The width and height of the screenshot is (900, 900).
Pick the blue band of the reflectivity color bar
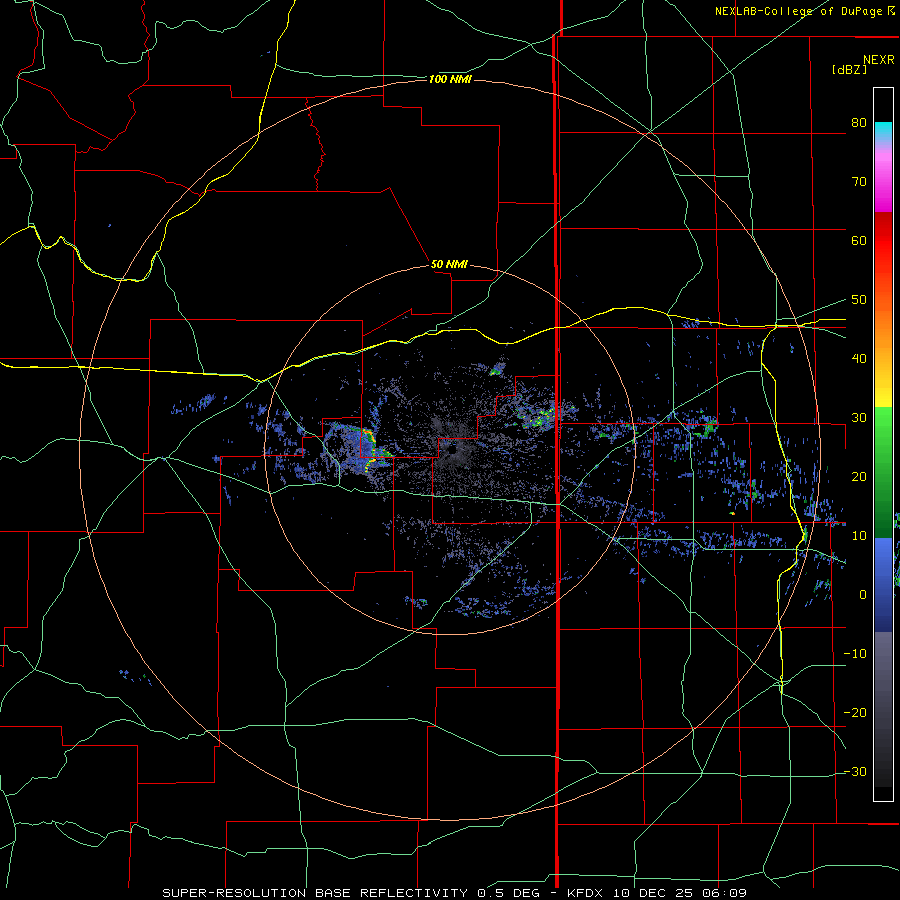click(x=883, y=584)
